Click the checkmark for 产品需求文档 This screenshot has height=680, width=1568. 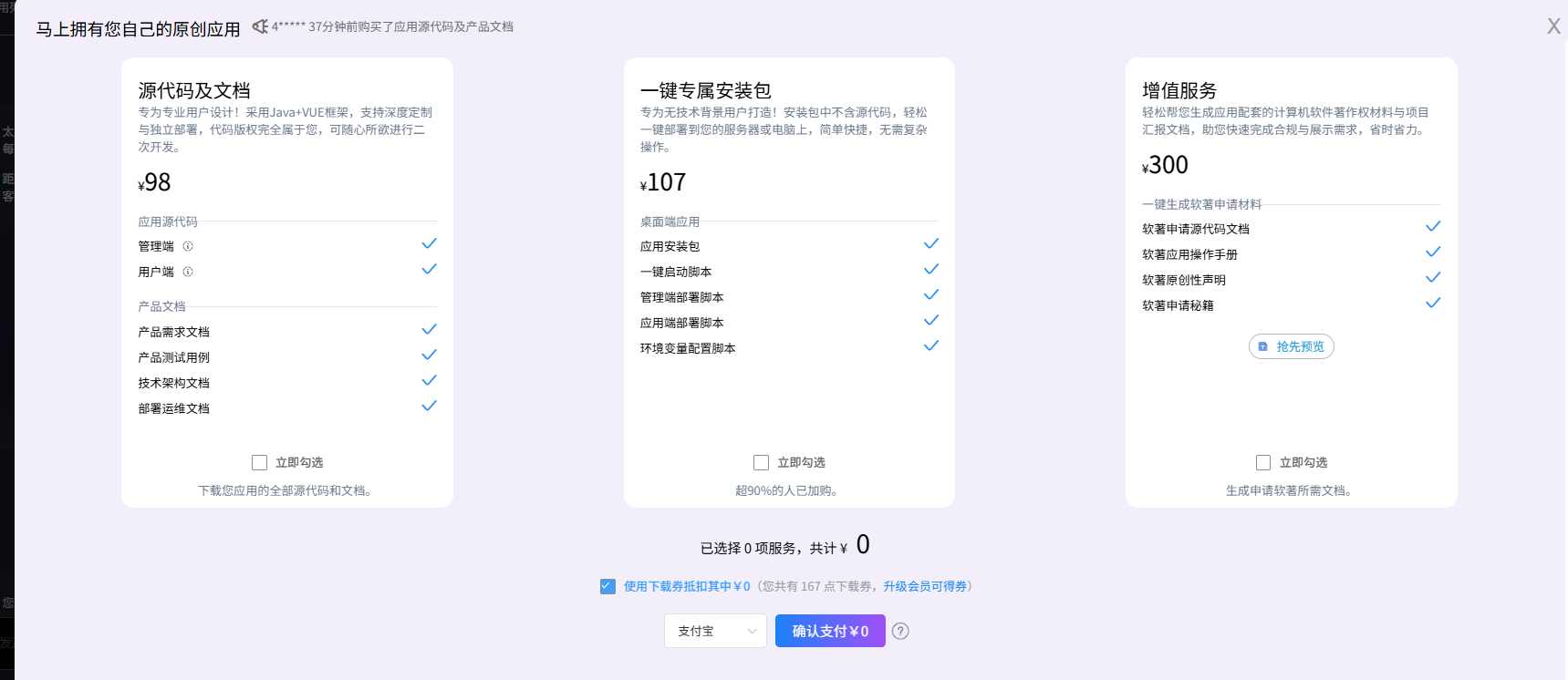[x=429, y=329]
